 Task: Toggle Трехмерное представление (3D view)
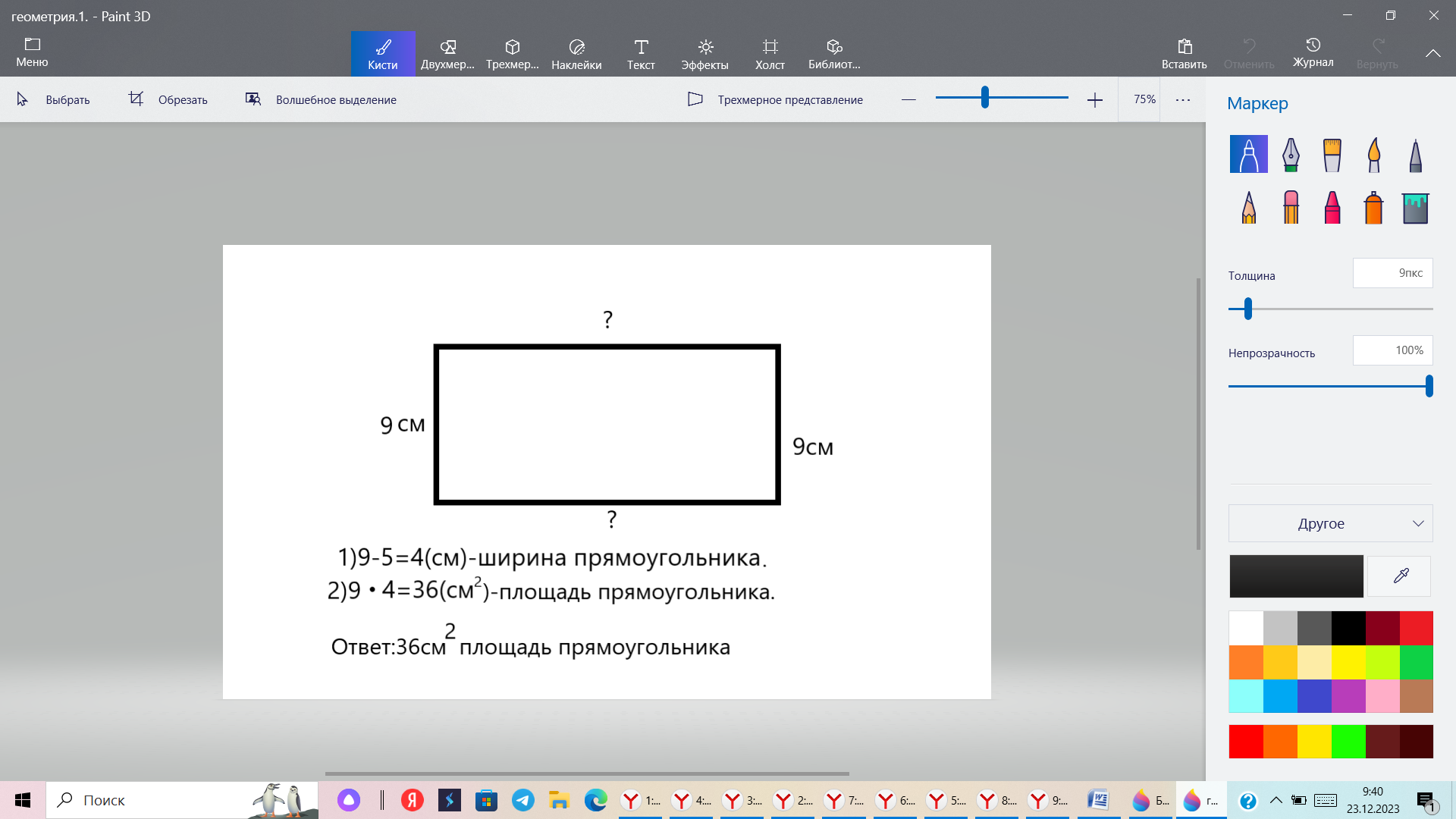point(775,99)
